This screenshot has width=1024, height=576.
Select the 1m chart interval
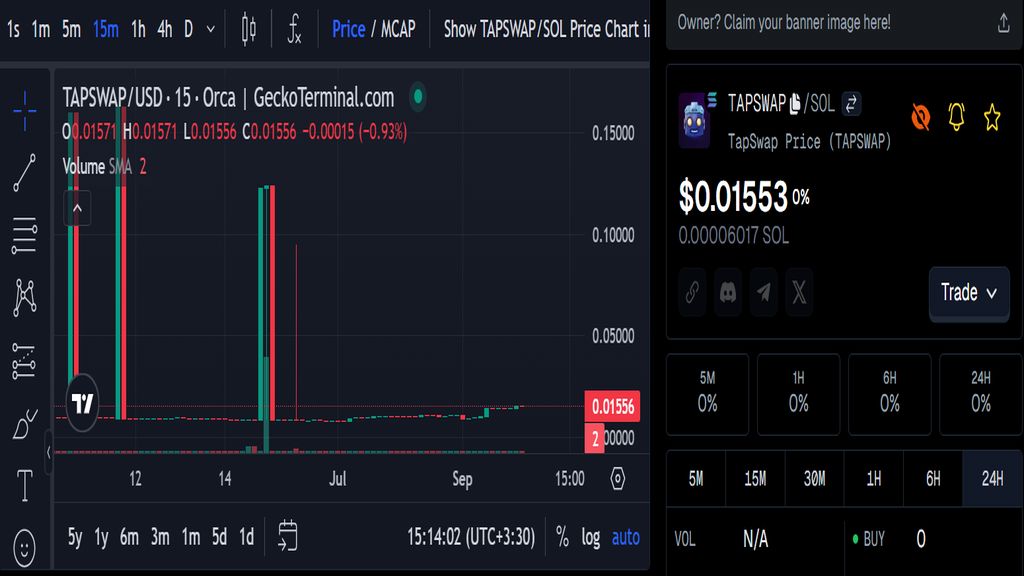[40, 29]
